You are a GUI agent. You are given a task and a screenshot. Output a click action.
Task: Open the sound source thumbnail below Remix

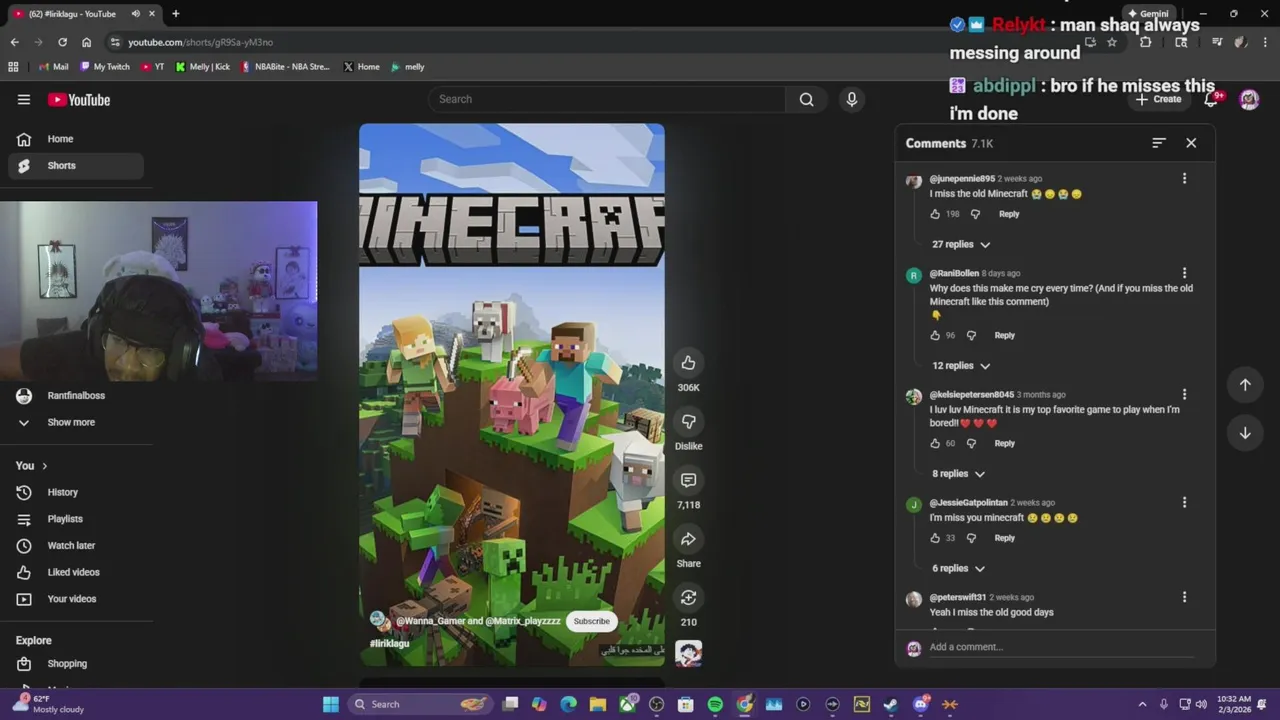click(688, 653)
